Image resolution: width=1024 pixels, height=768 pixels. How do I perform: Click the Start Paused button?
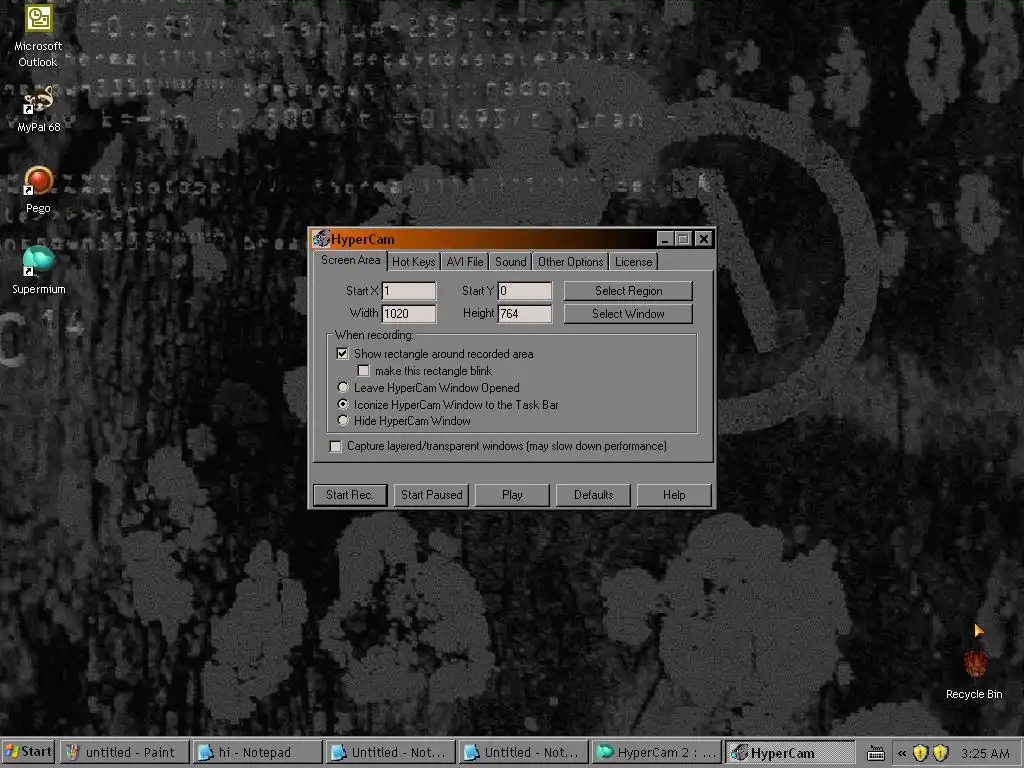point(432,494)
